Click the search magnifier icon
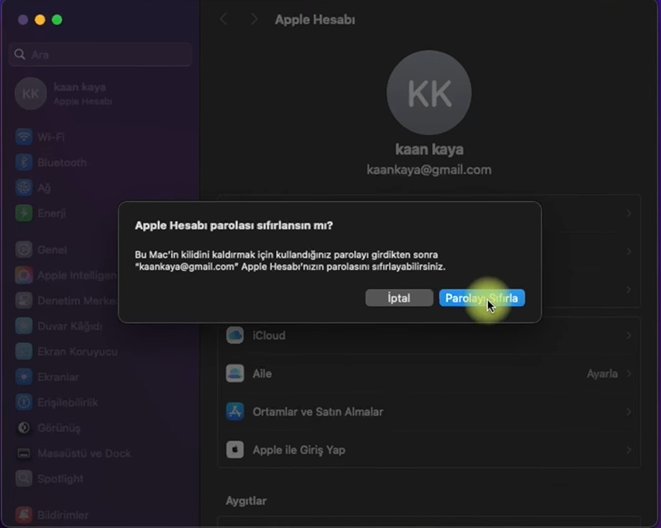This screenshot has width=661, height=528. 19,54
